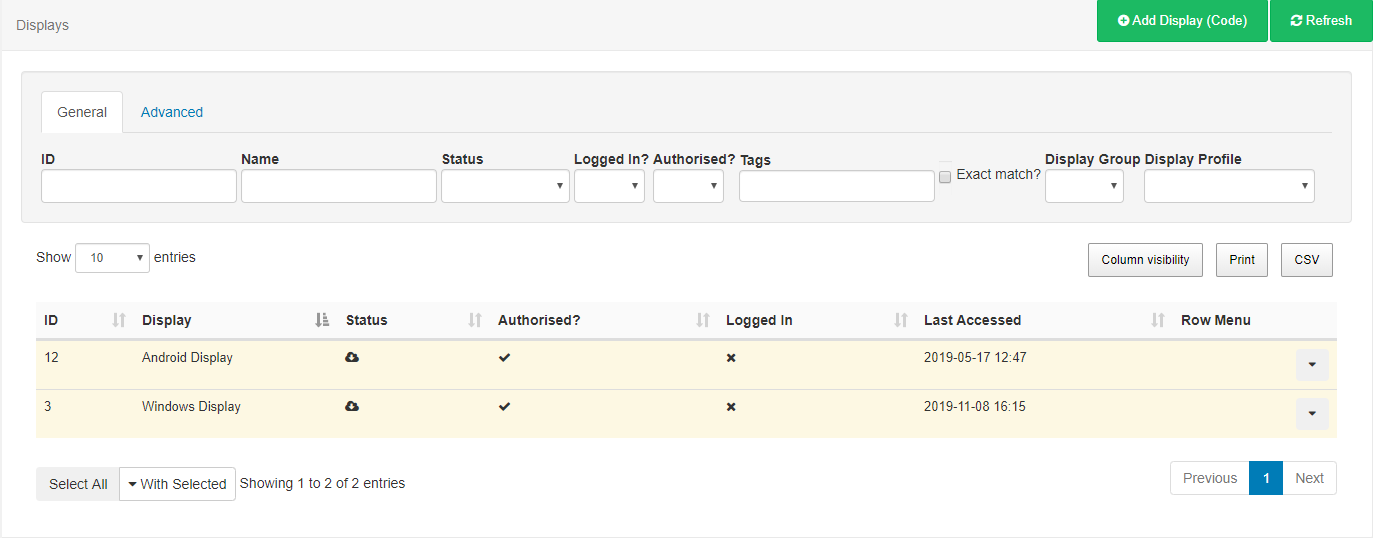The height and width of the screenshot is (538, 1373).
Task: Sort the table by ID column
Action: point(119,320)
